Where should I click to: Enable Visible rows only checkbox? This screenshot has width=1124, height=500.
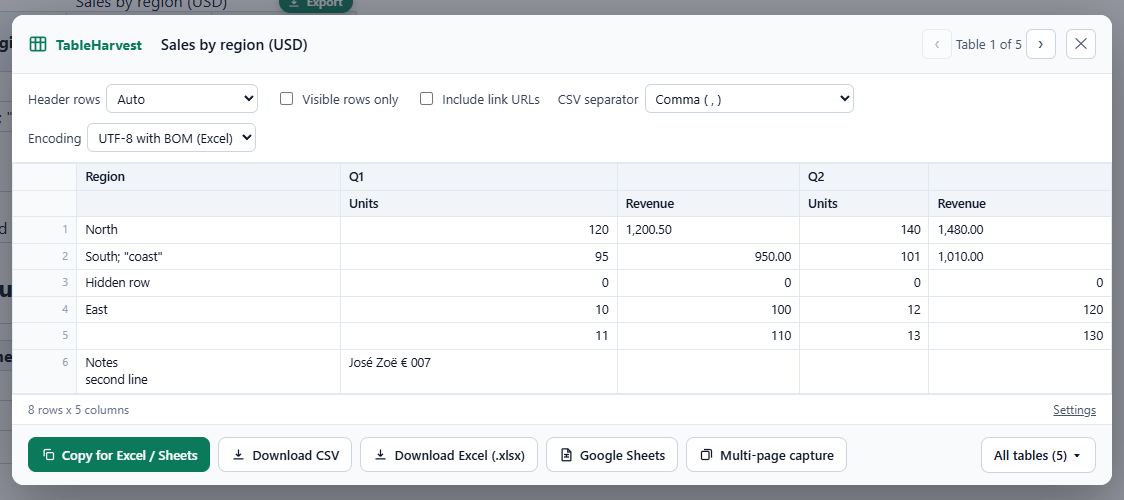[287, 99]
